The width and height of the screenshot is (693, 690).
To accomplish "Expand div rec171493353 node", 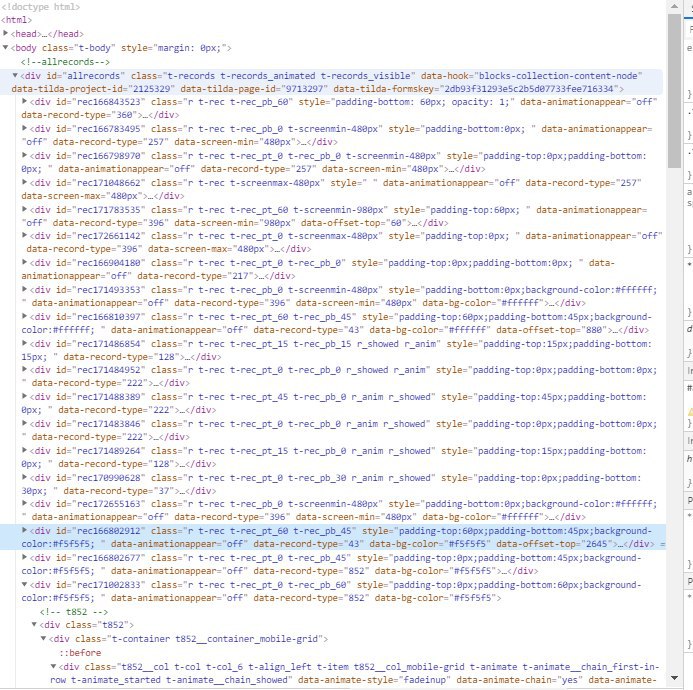I will tap(25, 290).
